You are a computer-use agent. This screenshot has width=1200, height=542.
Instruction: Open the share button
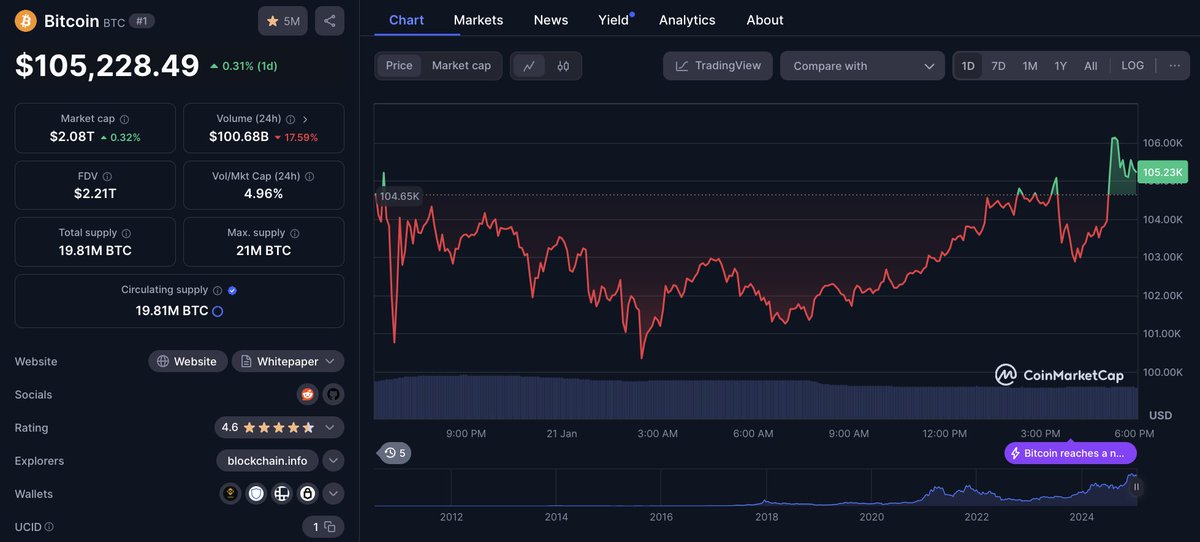coord(330,21)
